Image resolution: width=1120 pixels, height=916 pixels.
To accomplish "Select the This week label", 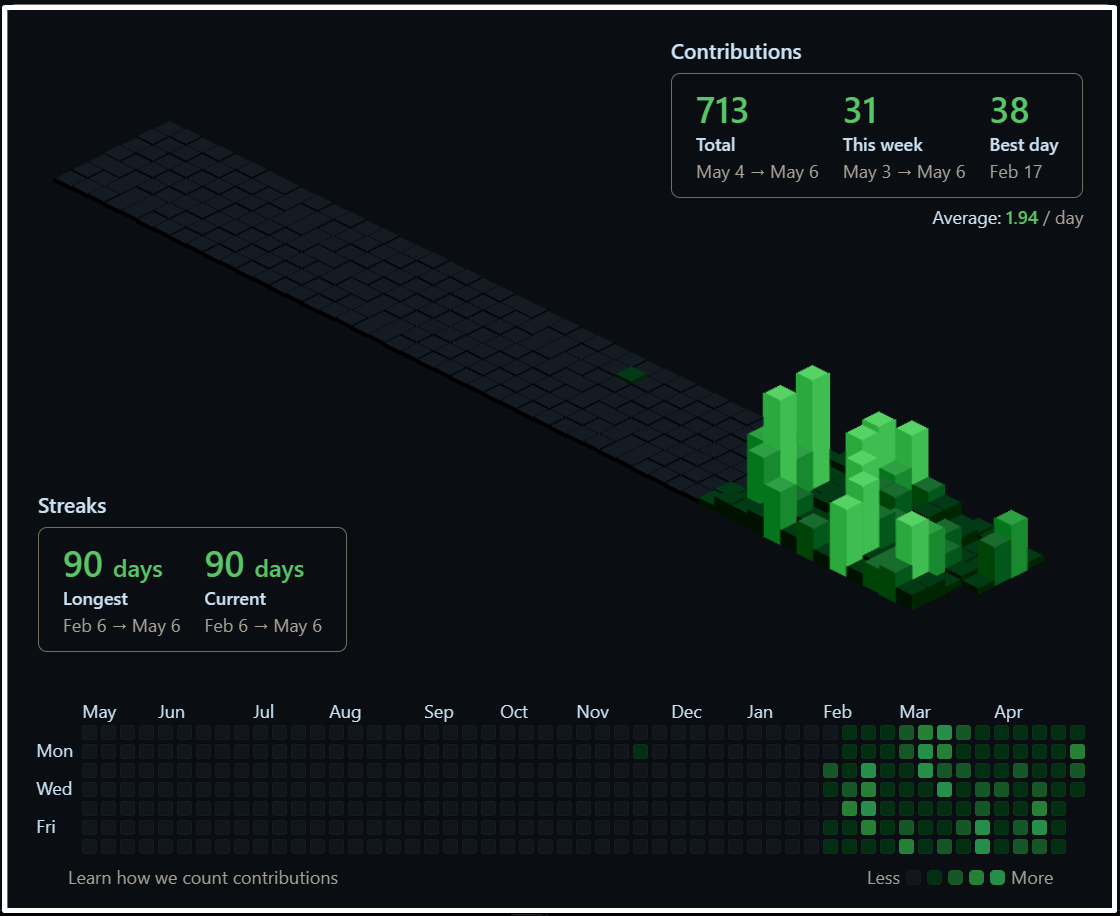I will click(882, 144).
